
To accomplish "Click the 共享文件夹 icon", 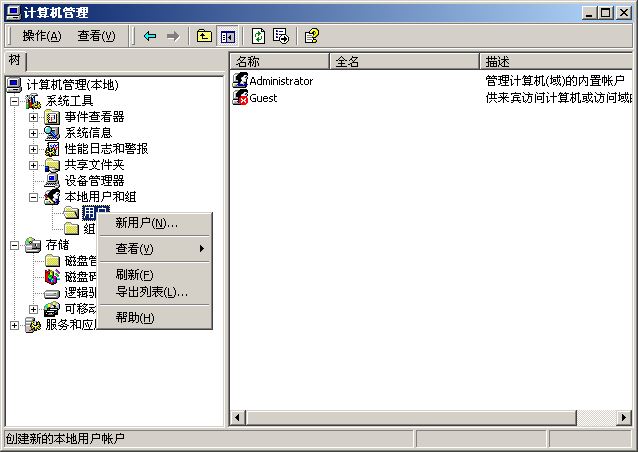I will pos(52,165).
